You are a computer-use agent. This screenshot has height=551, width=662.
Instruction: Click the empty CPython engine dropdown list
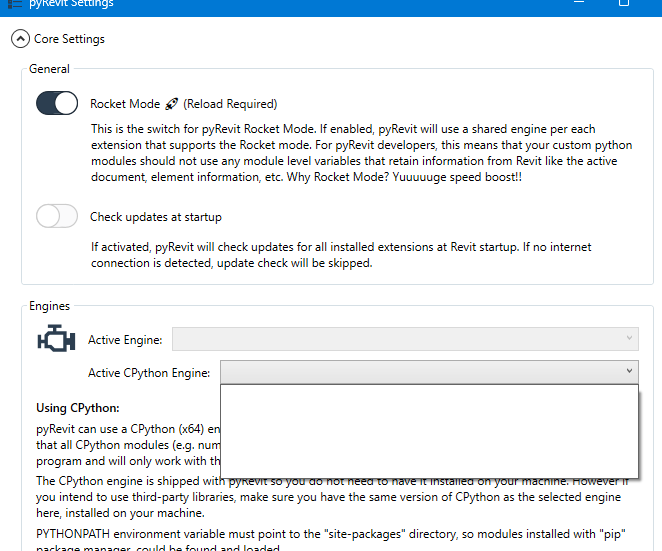click(x=429, y=431)
